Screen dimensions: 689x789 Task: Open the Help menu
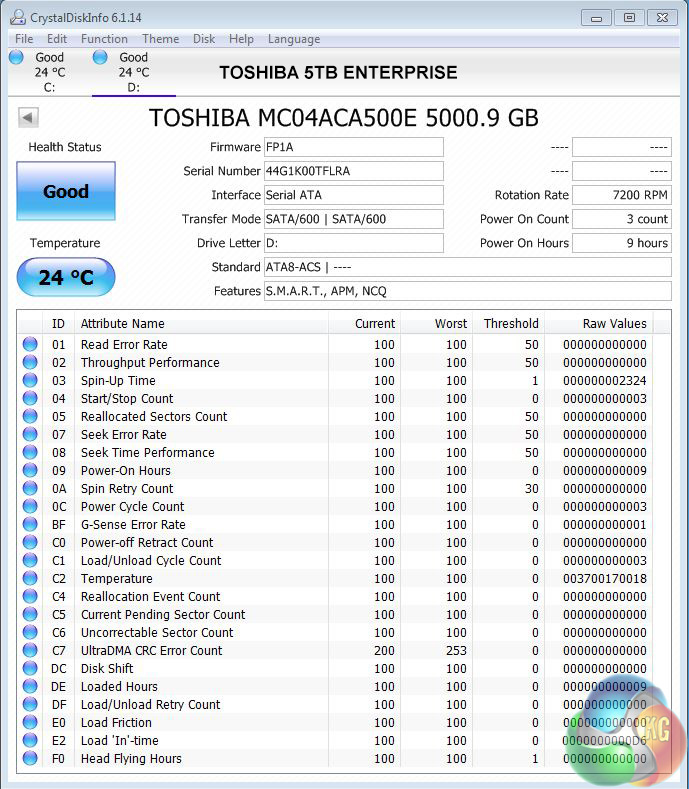click(x=241, y=39)
